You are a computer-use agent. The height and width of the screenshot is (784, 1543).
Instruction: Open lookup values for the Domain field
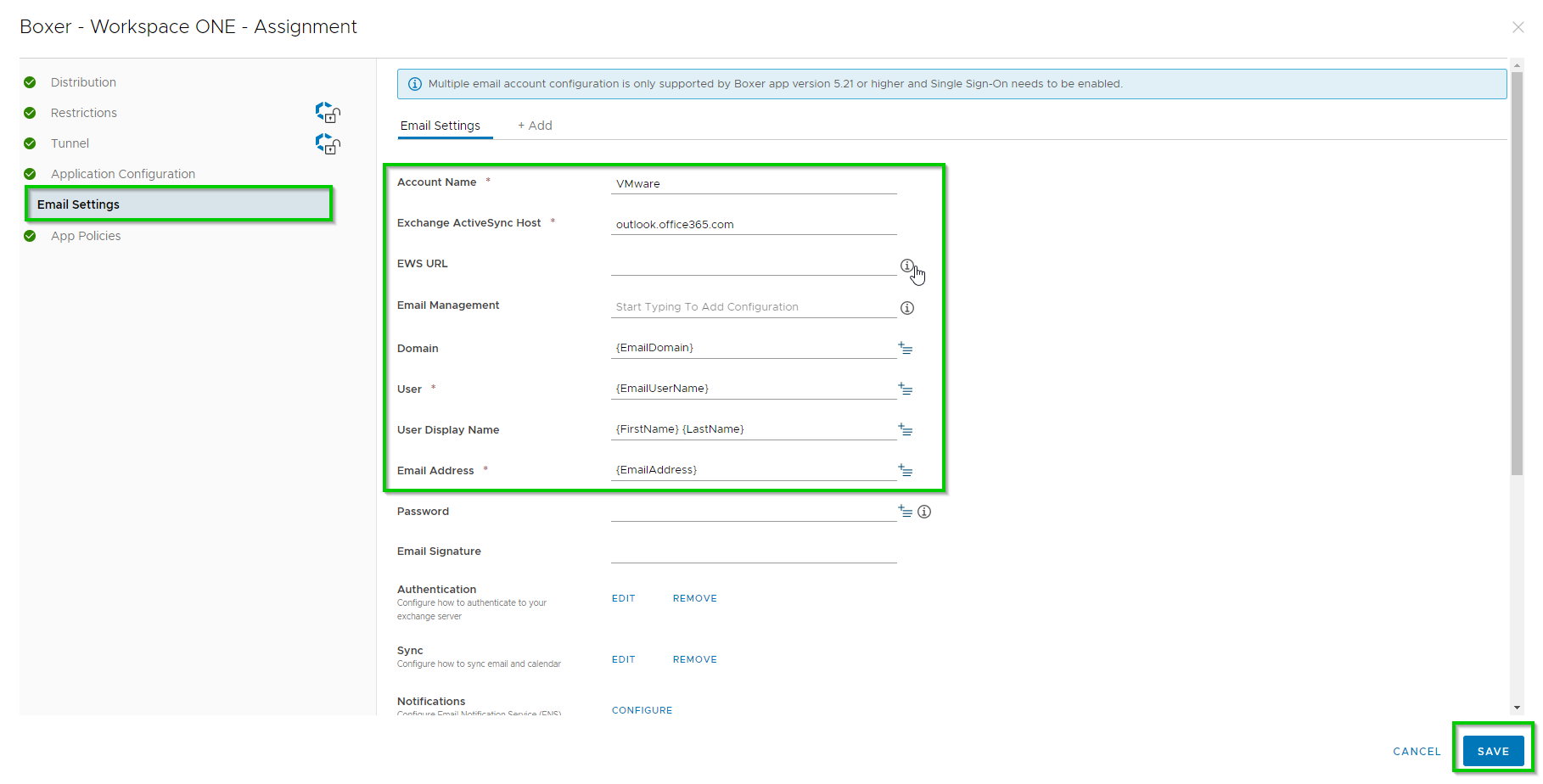click(905, 348)
